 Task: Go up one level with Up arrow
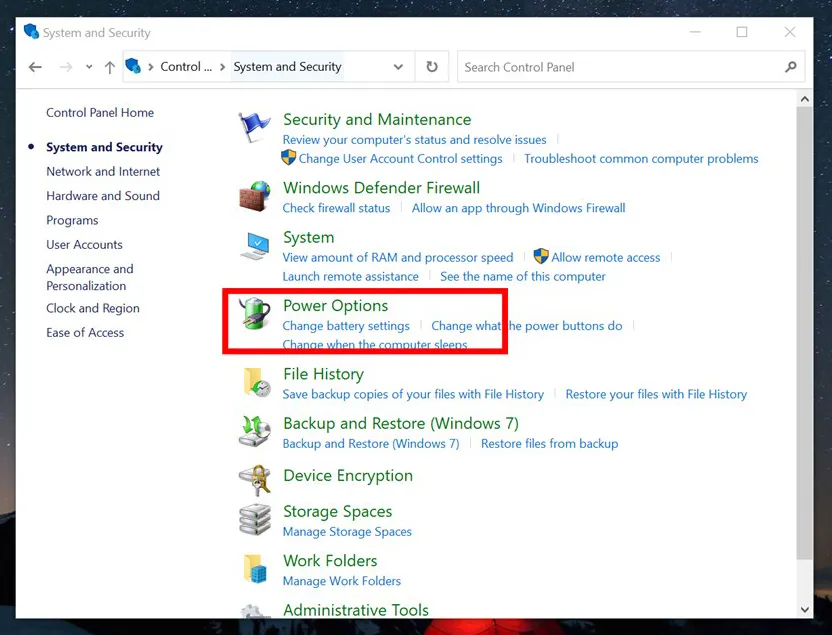110,67
